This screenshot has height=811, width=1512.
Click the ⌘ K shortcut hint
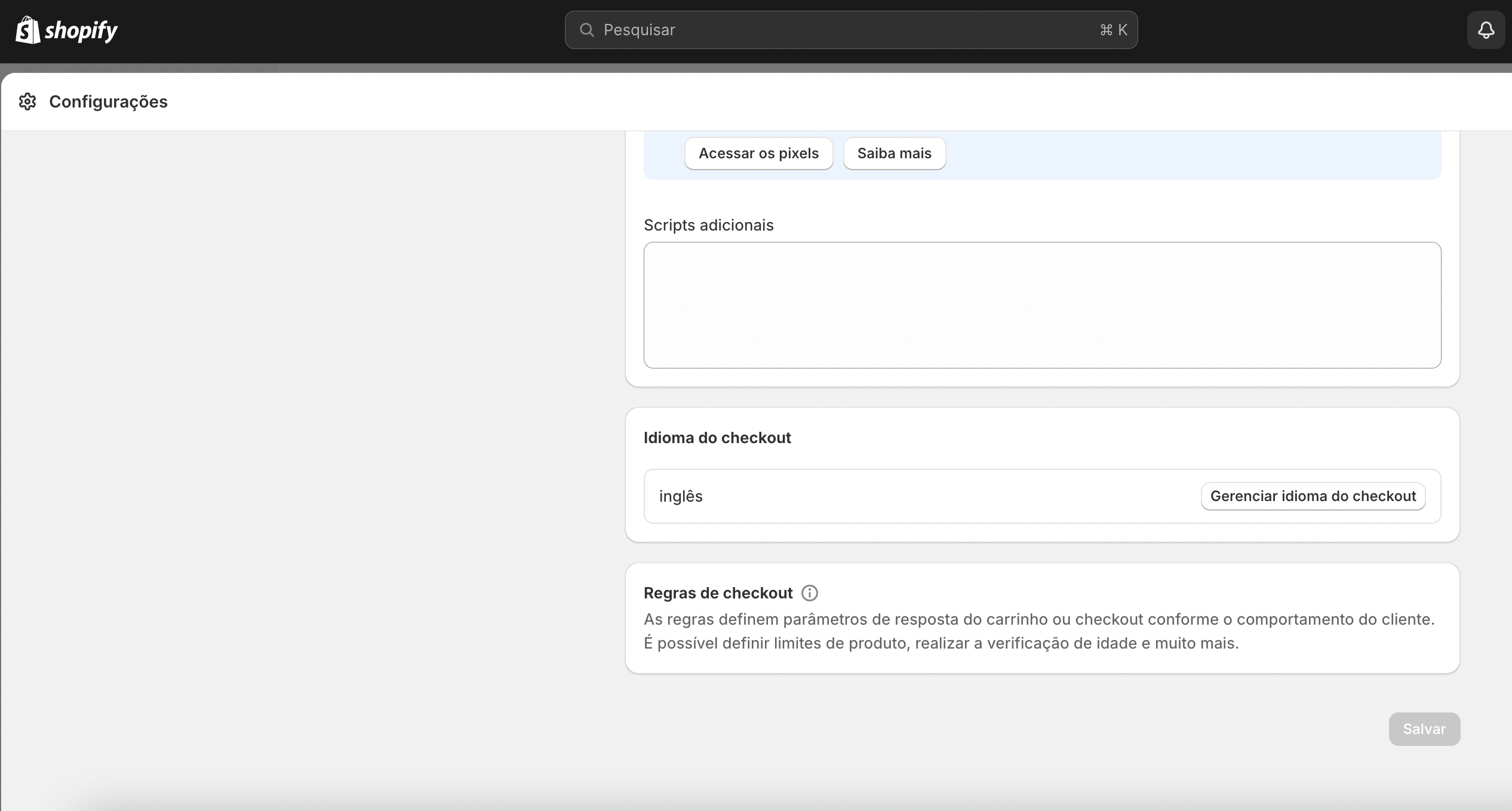tap(1113, 30)
